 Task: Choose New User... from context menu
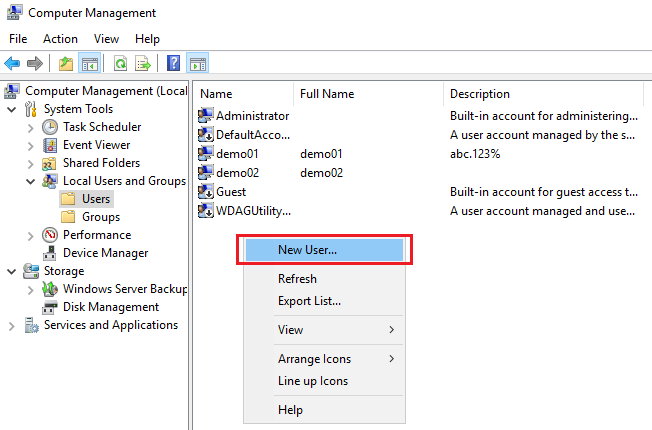pos(324,250)
